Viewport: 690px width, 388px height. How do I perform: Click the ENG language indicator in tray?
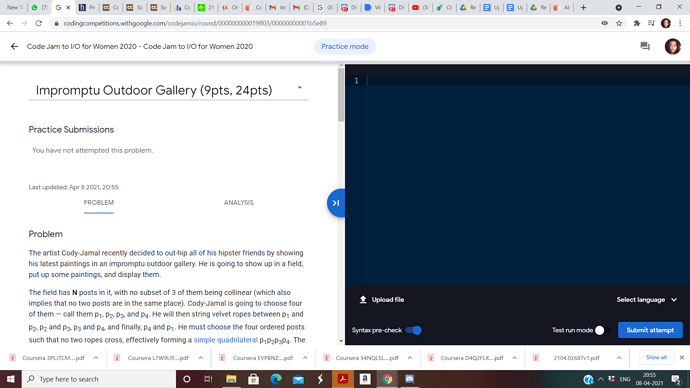coord(625,379)
